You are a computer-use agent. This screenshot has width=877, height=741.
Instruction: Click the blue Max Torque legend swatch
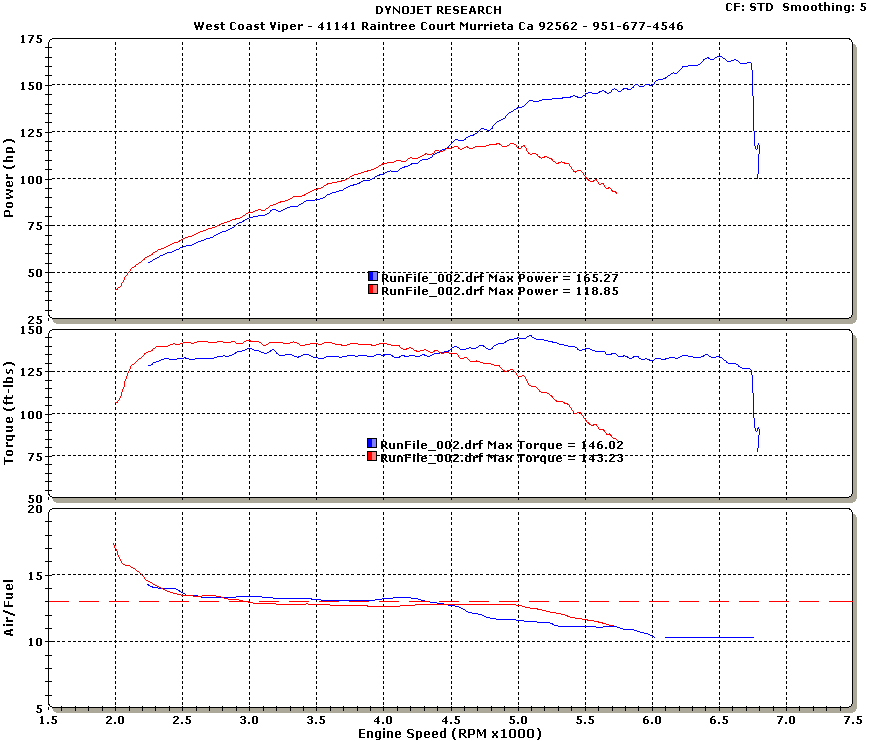pos(372,443)
